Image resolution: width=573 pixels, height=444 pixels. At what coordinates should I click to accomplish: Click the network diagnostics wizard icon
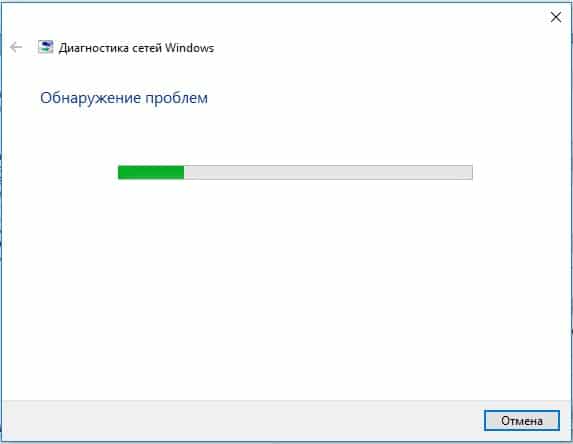pos(45,47)
